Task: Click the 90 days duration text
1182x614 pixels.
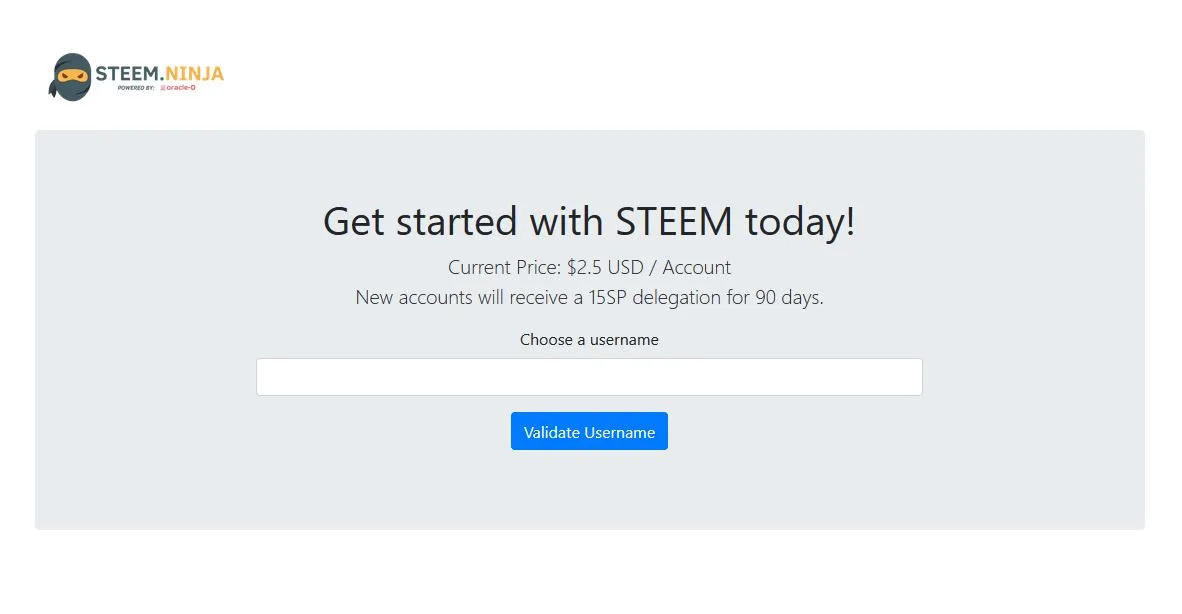Action: tap(789, 298)
